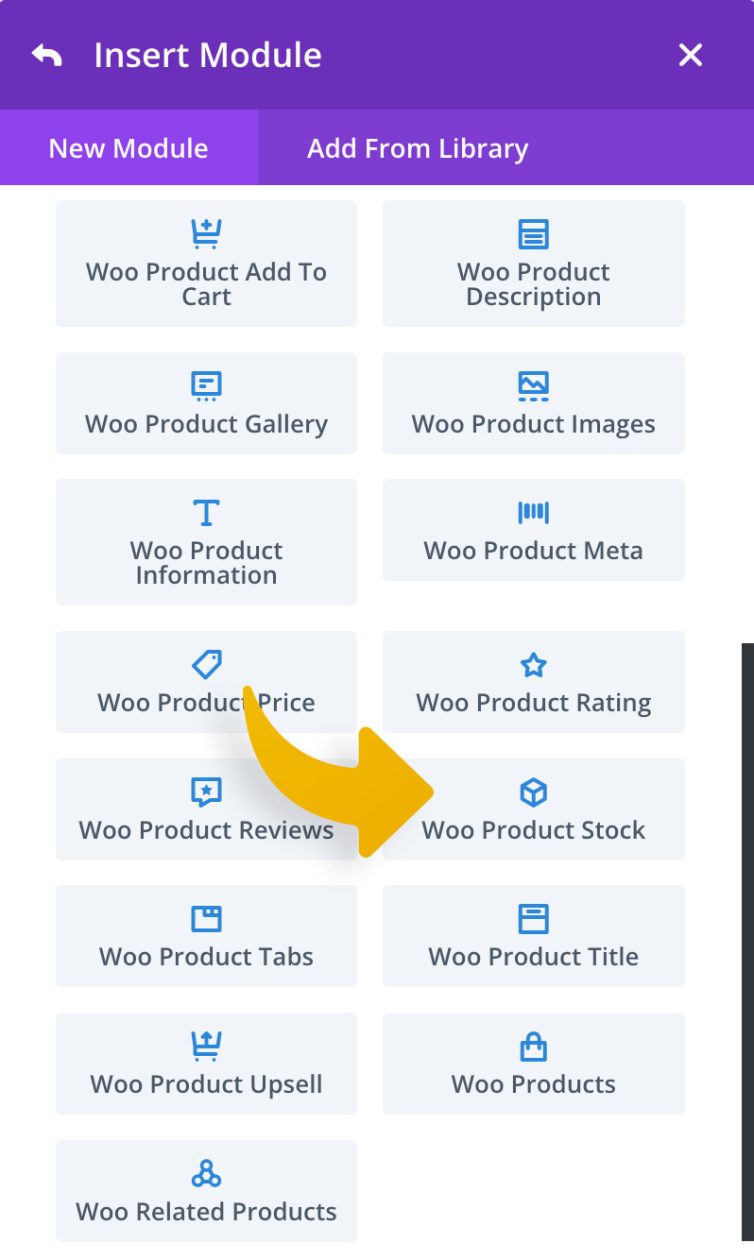This screenshot has height=1260, width=754.
Task: Select the Woo Product Gallery icon
Action: point(206,385)
